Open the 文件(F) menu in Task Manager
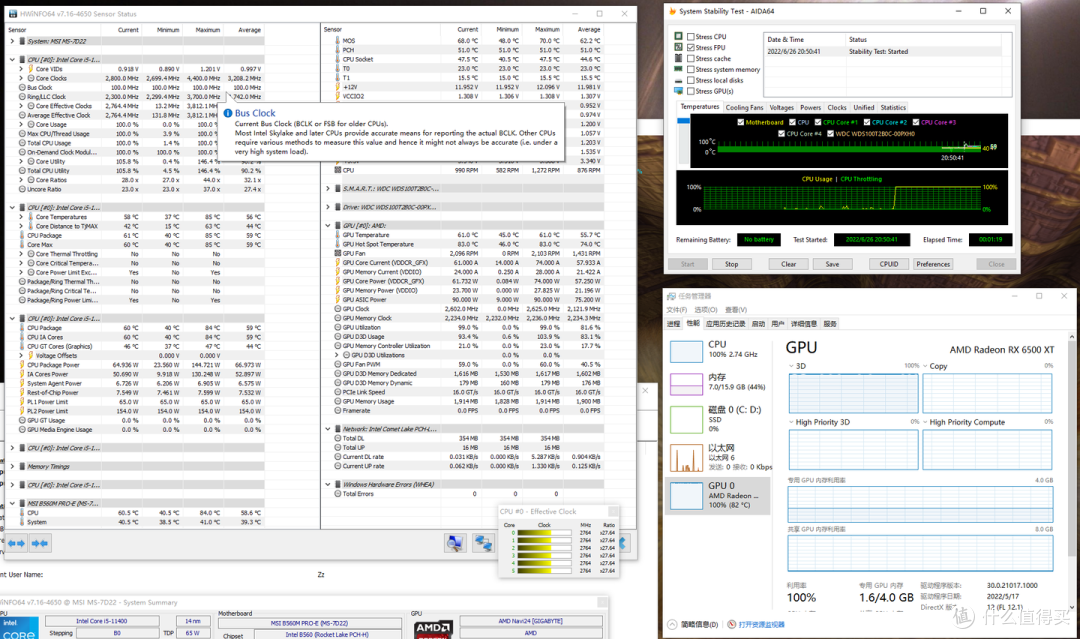The width and height of the screenshot is (1080, 639). pos(676,310)
